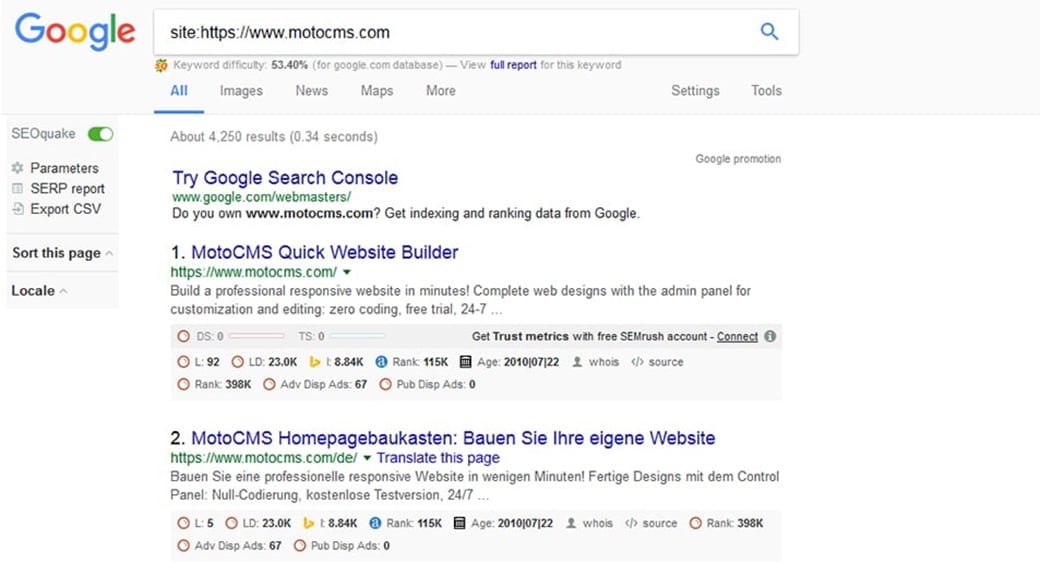Open dropdown arrow beside motocms.com URL

tap(347, 272)
